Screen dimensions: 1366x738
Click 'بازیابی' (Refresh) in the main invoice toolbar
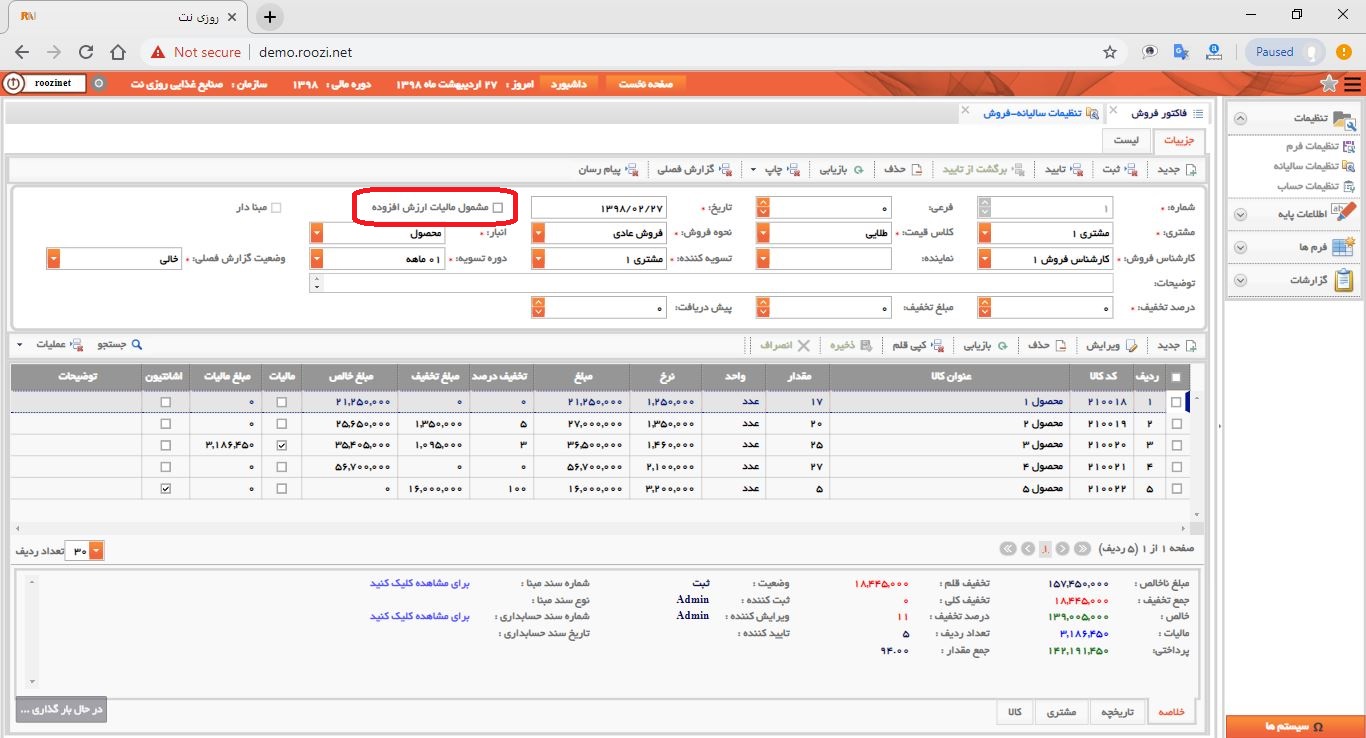coord(840,170)
